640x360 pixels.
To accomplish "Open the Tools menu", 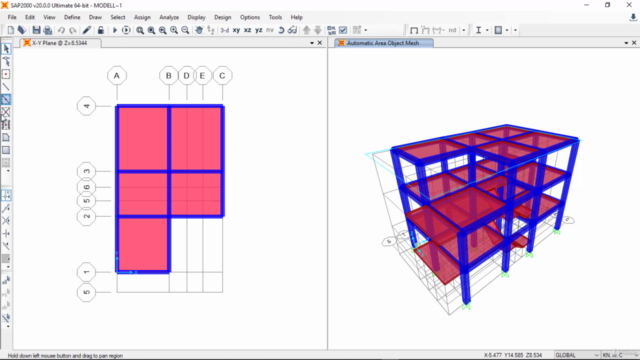I will (276, 17).
